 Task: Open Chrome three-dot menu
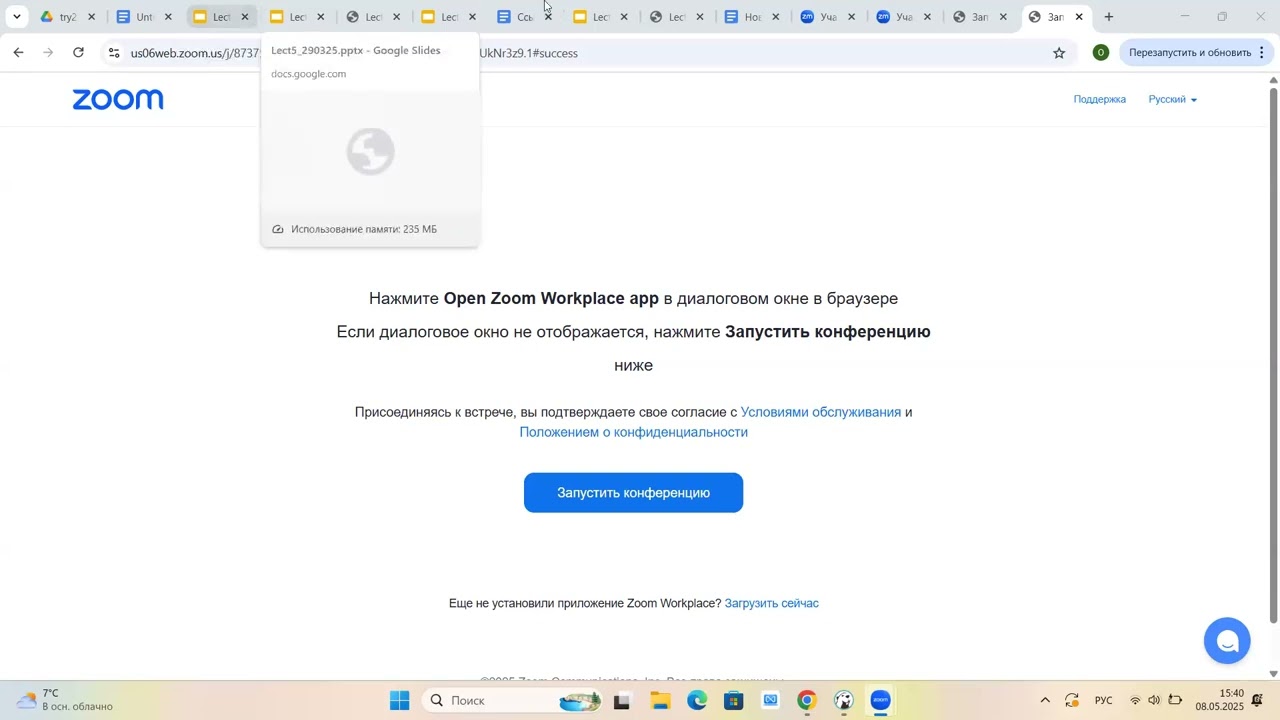pyautogui.click(x=1262, y=53)
